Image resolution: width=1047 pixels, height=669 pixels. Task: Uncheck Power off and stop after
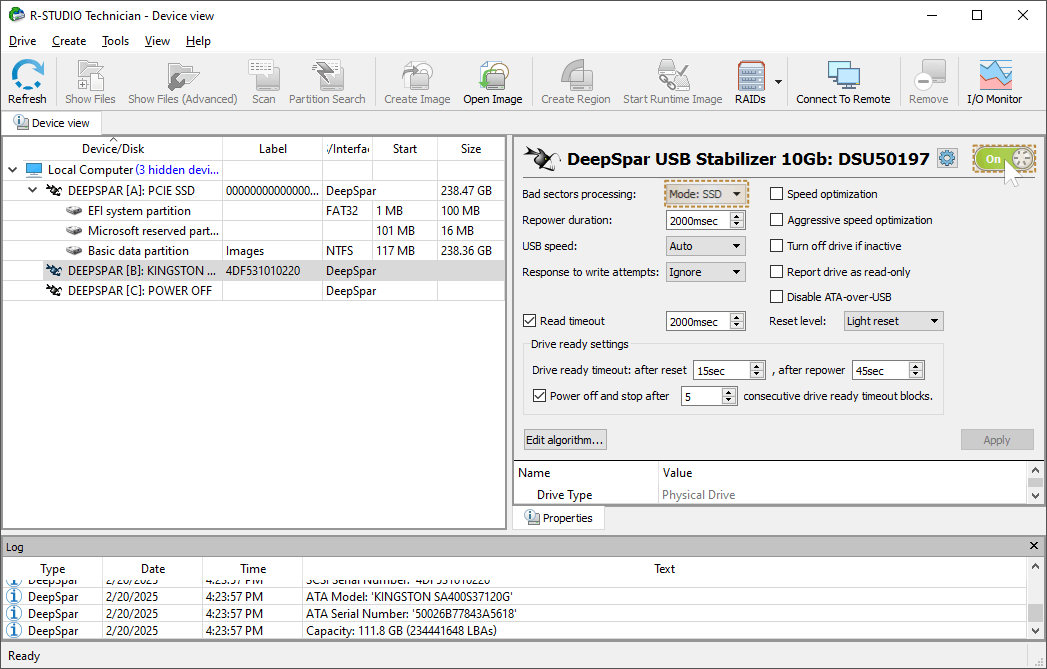tap(540, 396)
